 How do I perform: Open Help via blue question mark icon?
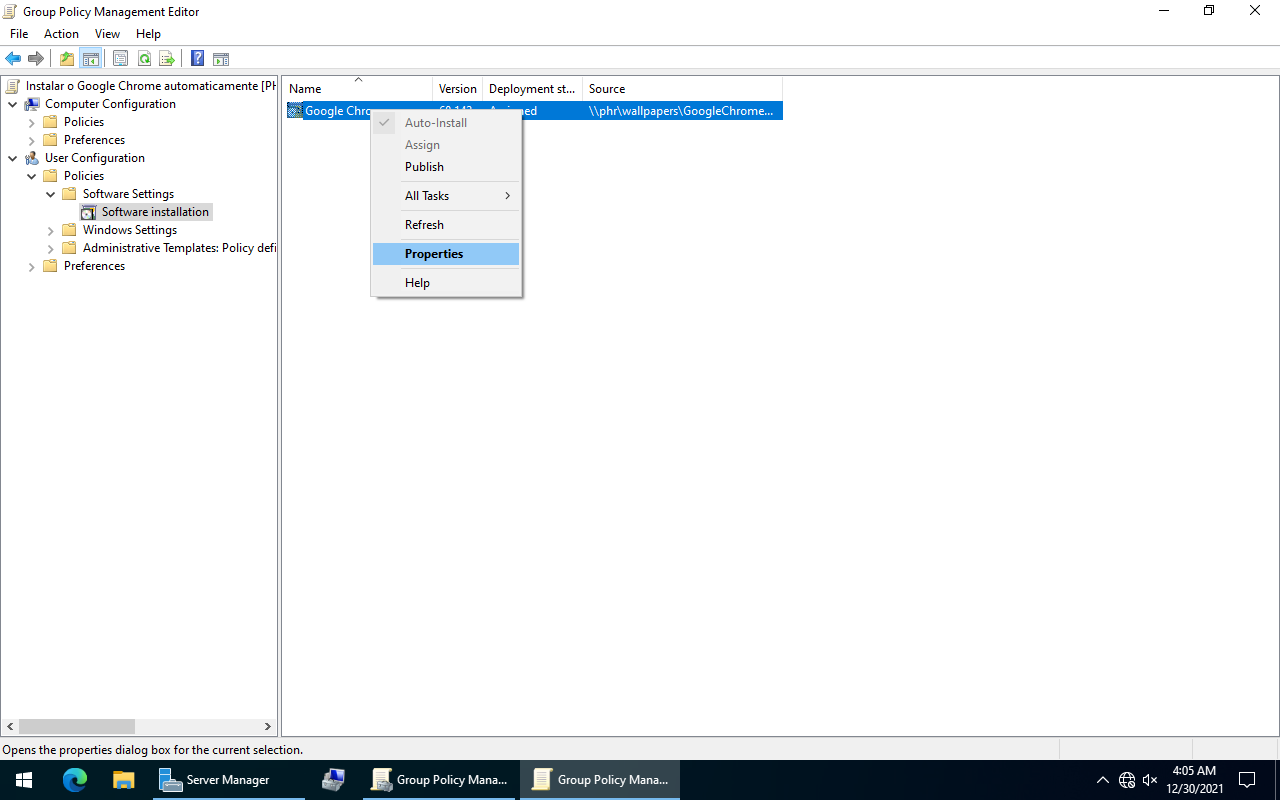coord(197,59)
